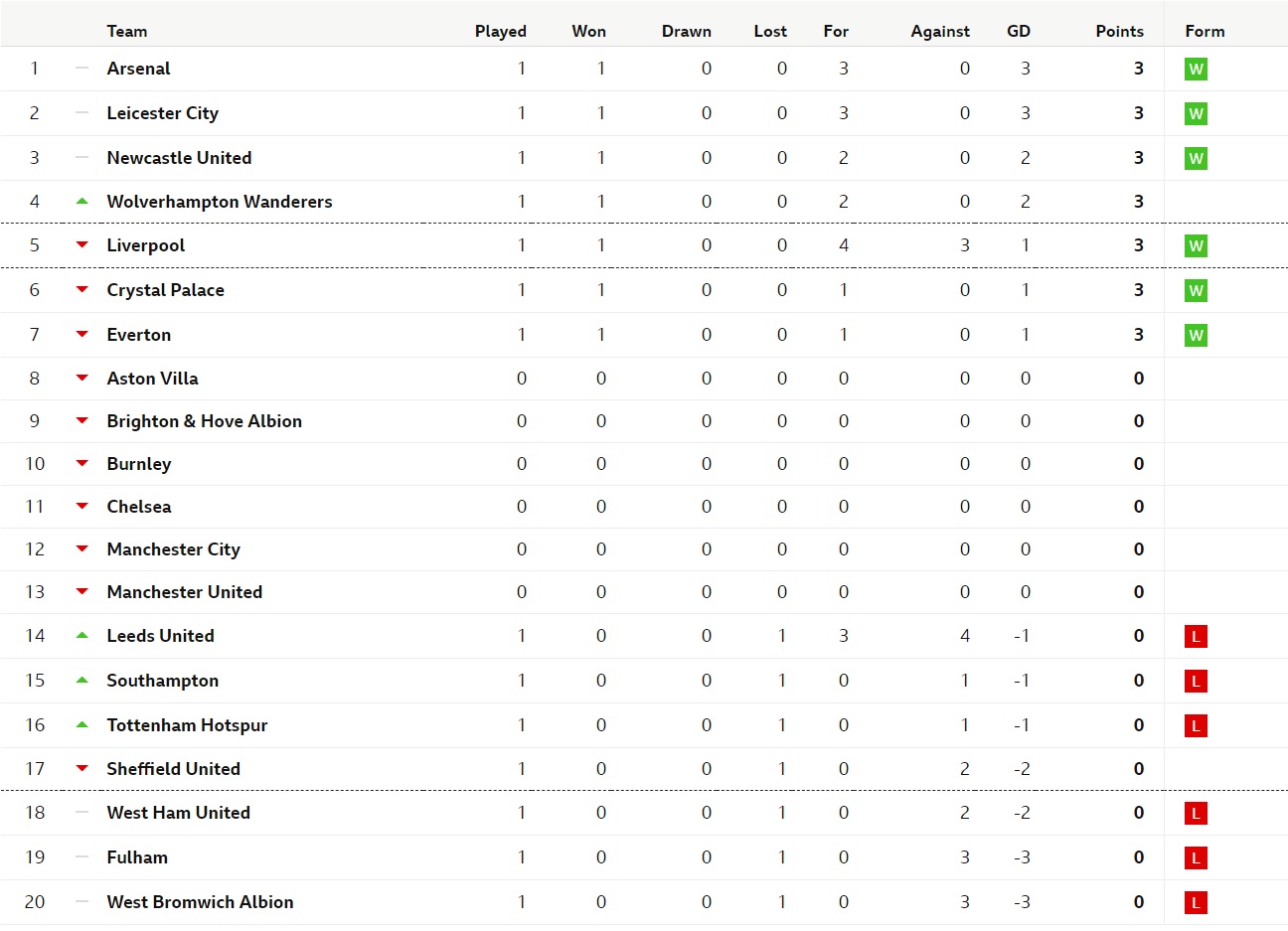
Task: Click the Points column header
Action: [1119, 31]
